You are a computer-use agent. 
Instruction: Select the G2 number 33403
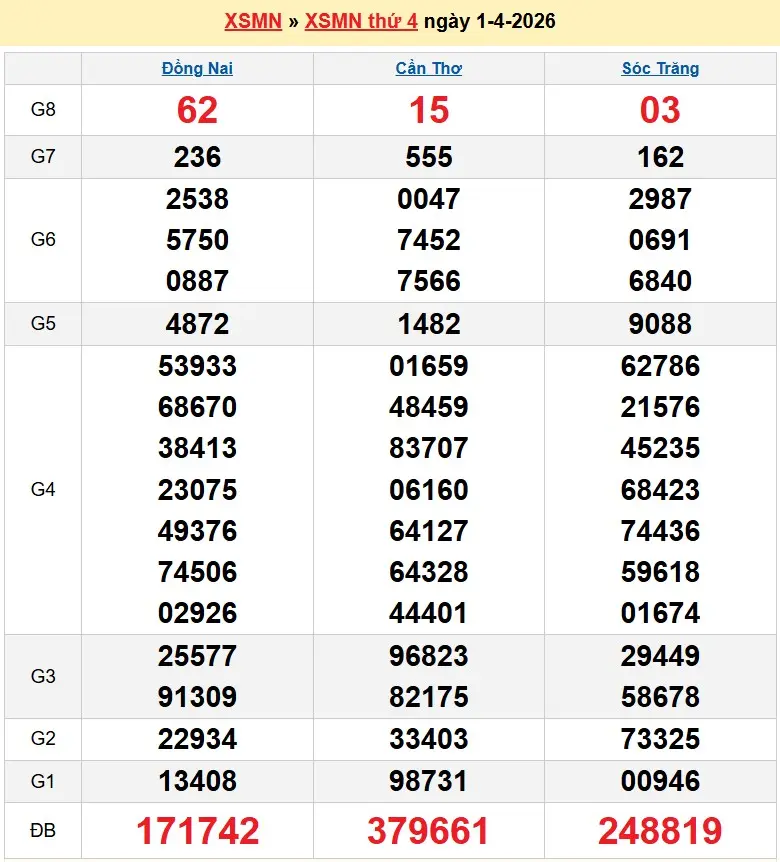tap(429, 739)
